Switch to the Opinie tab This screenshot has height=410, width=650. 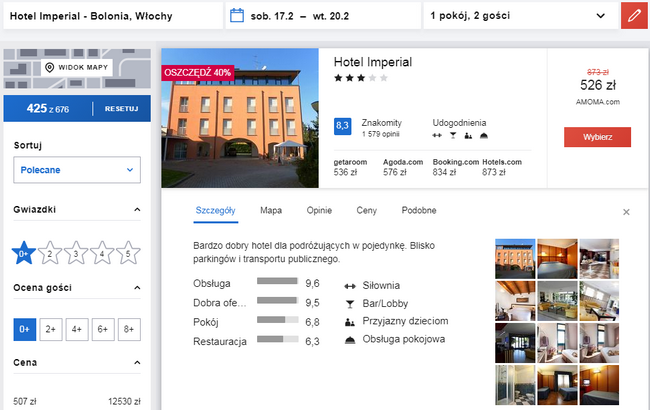click(319, 211)
